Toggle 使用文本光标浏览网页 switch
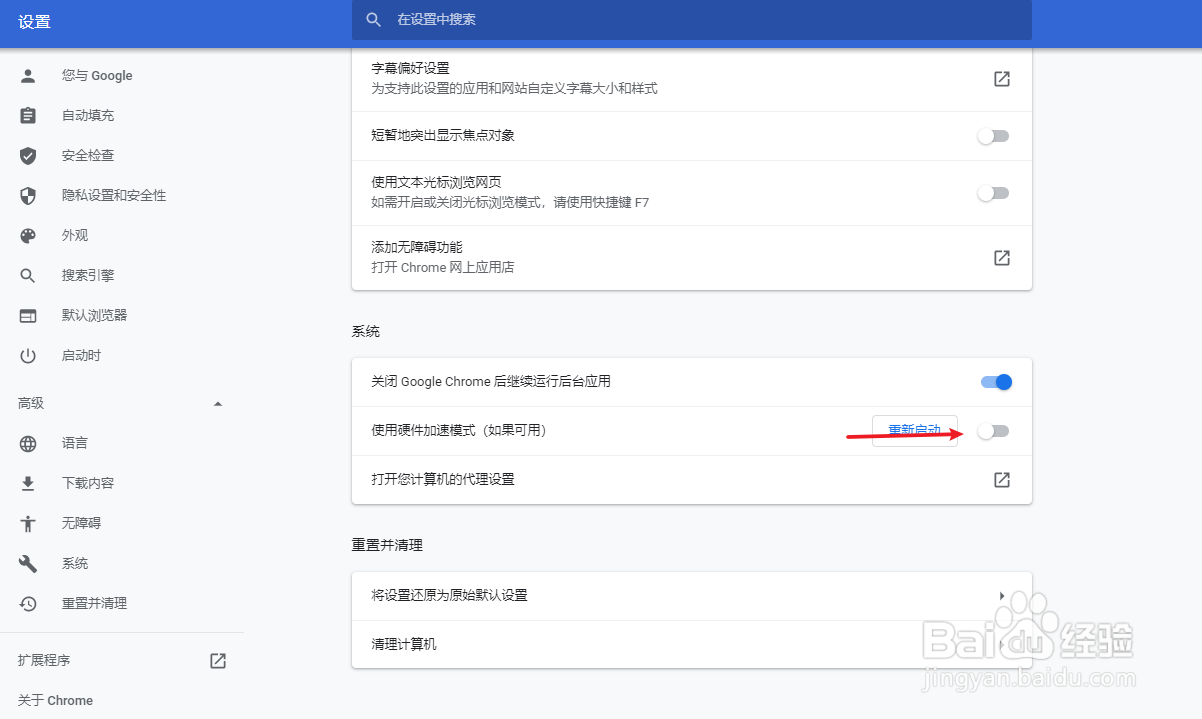1202x719 pixels. pos(994,193)
